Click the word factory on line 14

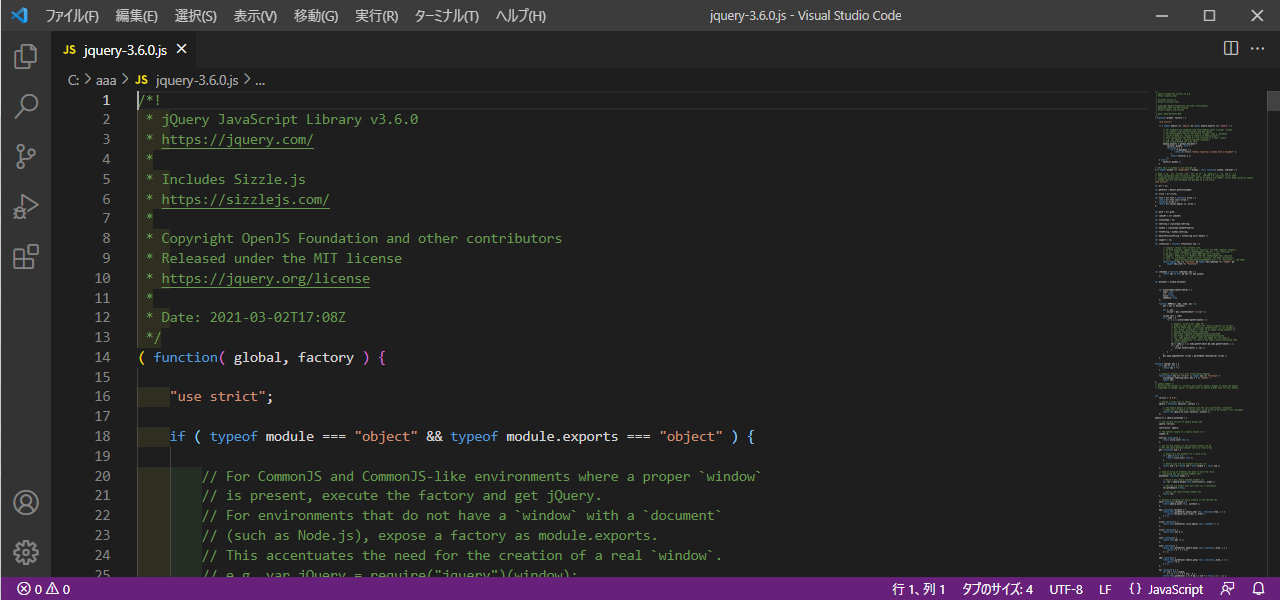(326, 357)
